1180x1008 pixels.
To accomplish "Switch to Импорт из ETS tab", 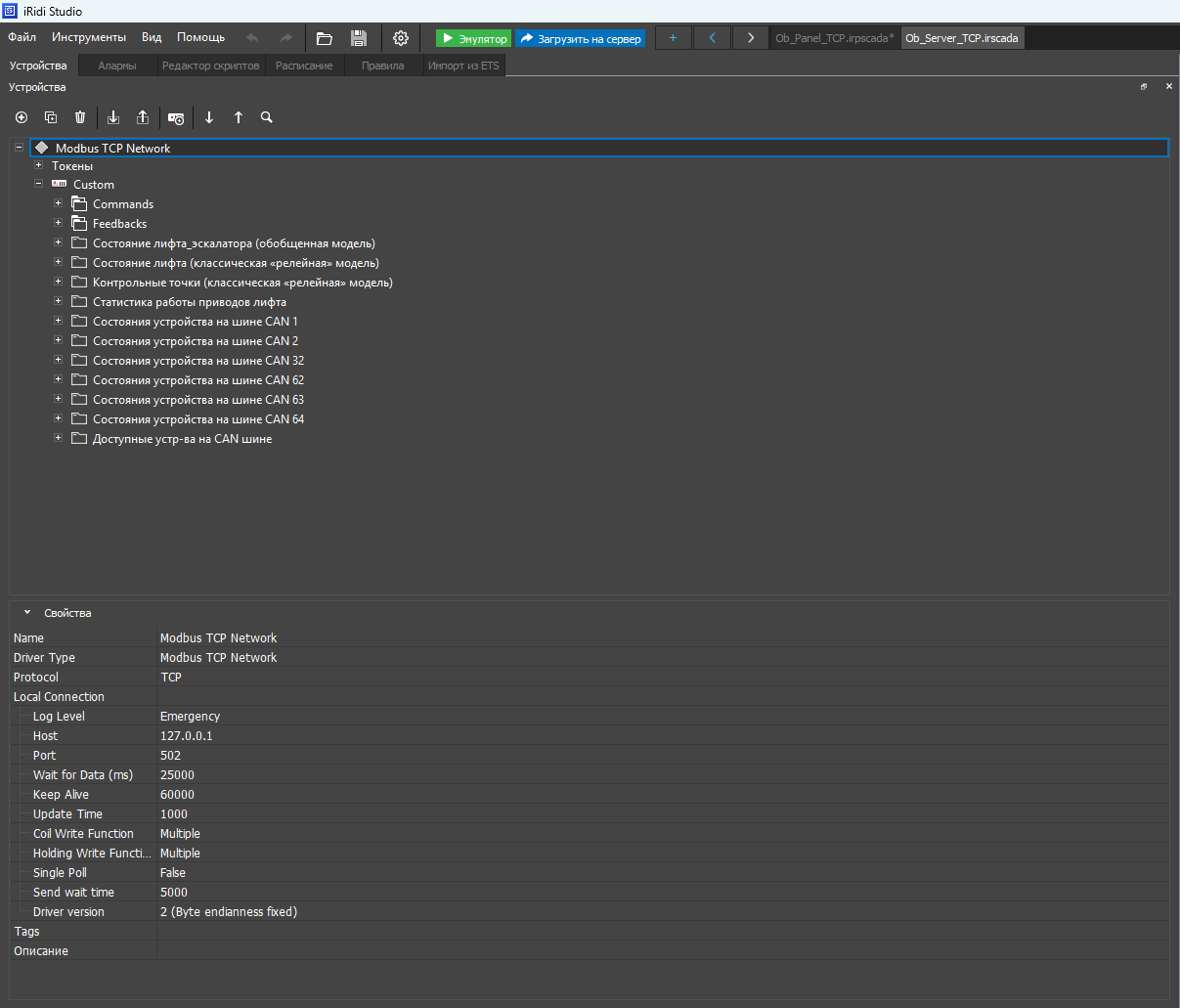I will click(x=463, y=66).
